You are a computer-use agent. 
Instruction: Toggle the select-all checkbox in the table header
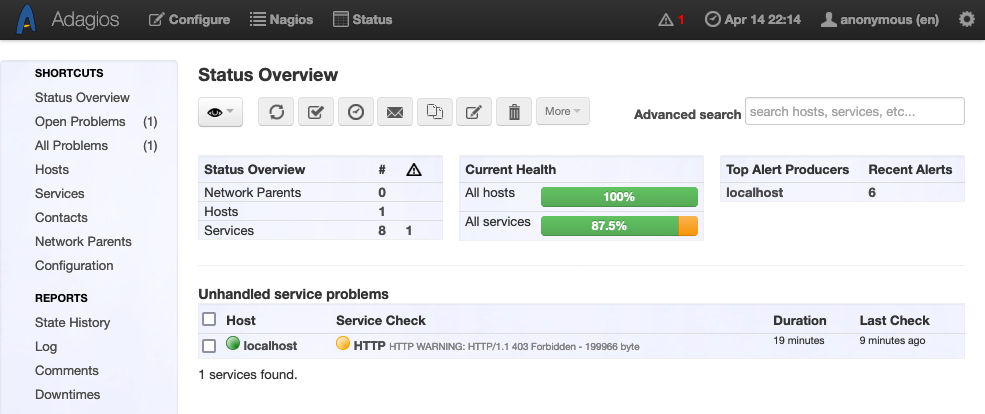tap(209, 320)
